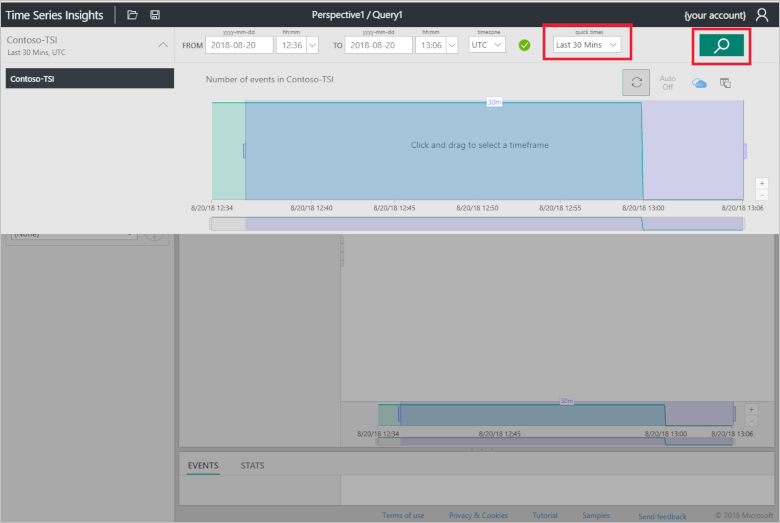Click the TO date input field
Screen dimensions: 780x523
coord(379,45)
